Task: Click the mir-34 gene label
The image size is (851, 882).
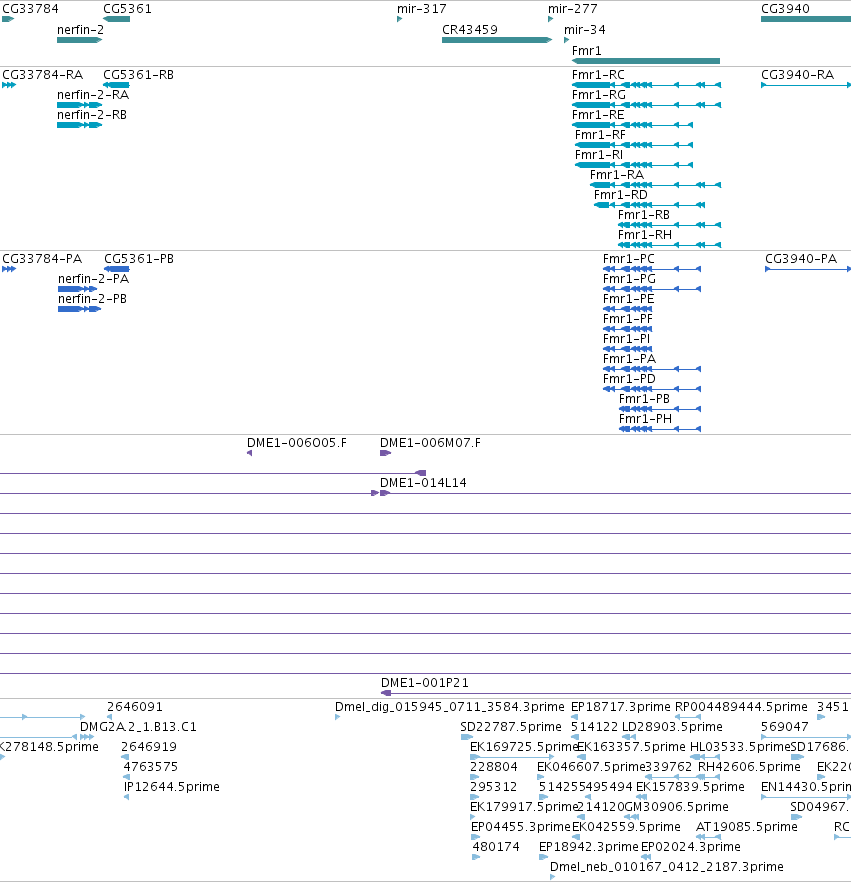Action: (585, 30)
